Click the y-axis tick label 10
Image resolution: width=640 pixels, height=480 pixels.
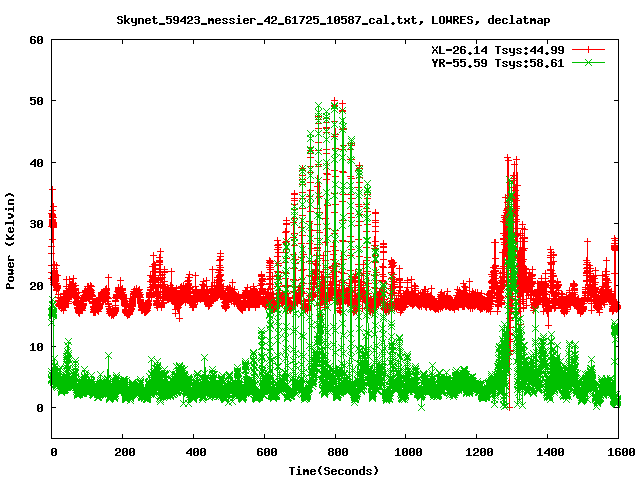(x=36, y=347)
